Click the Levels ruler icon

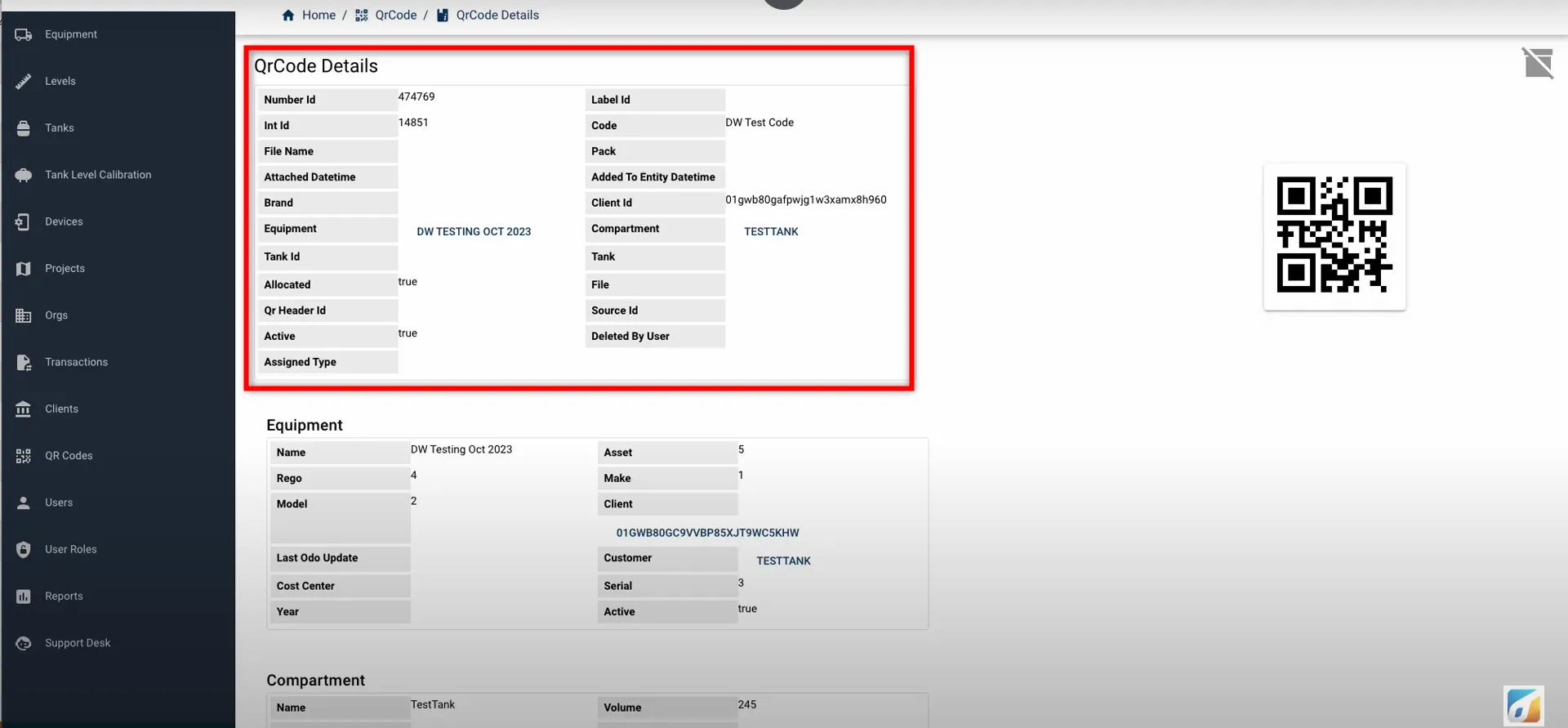click(x=24, y=81)
